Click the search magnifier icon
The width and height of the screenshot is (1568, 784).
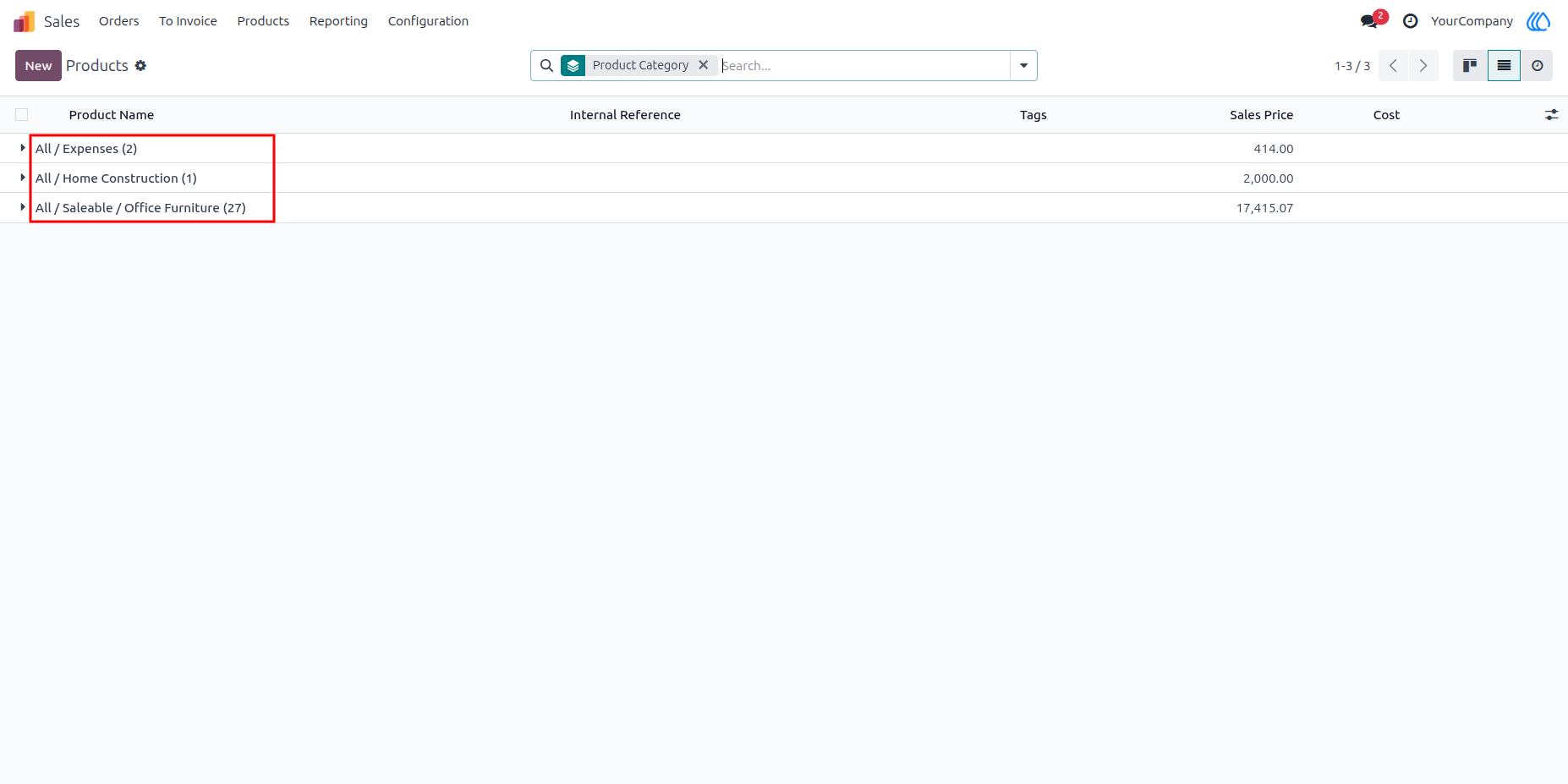546,65
